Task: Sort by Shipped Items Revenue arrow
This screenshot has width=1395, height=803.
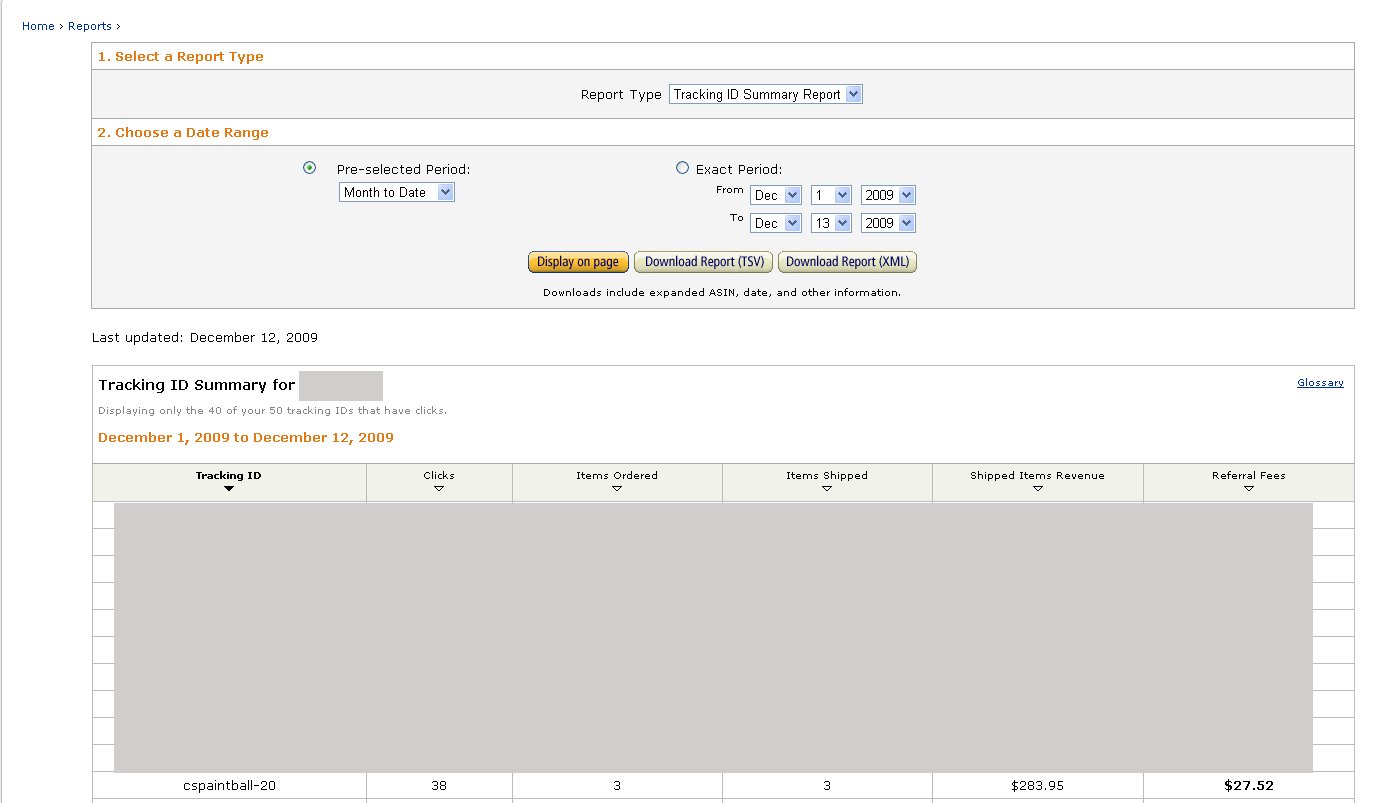Action: (x=1037, y=489)
